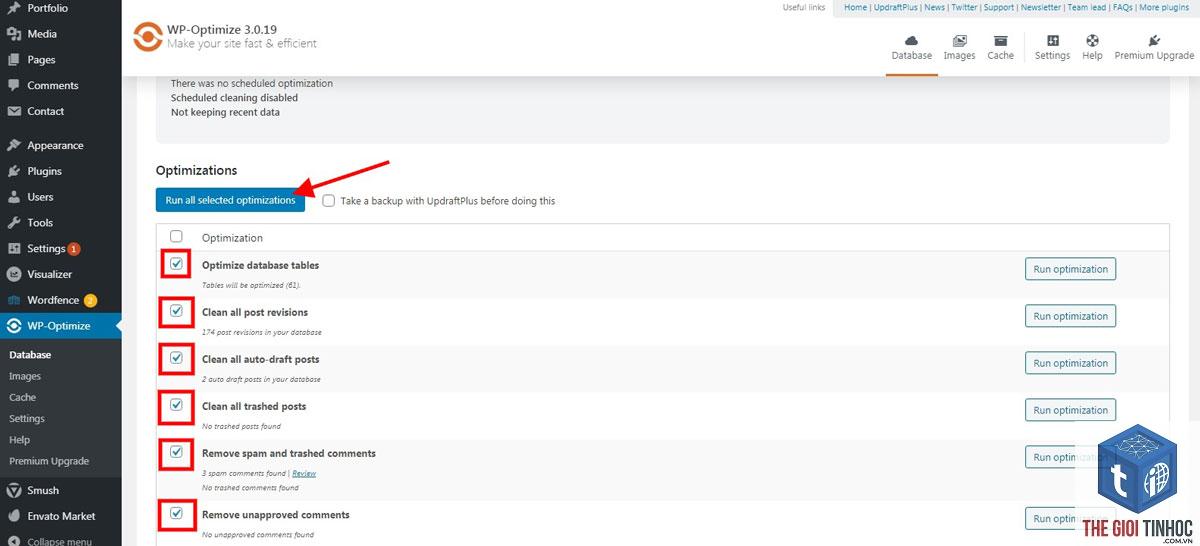Click the Portfolio pin icon in sidebar
Image resolution: width=1200 pixels, height=546 pixels.
pos(14,8)
